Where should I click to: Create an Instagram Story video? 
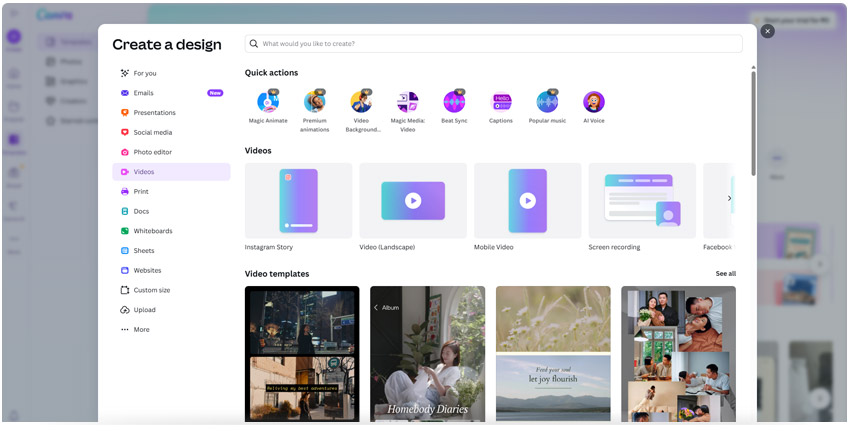(299, 201)
